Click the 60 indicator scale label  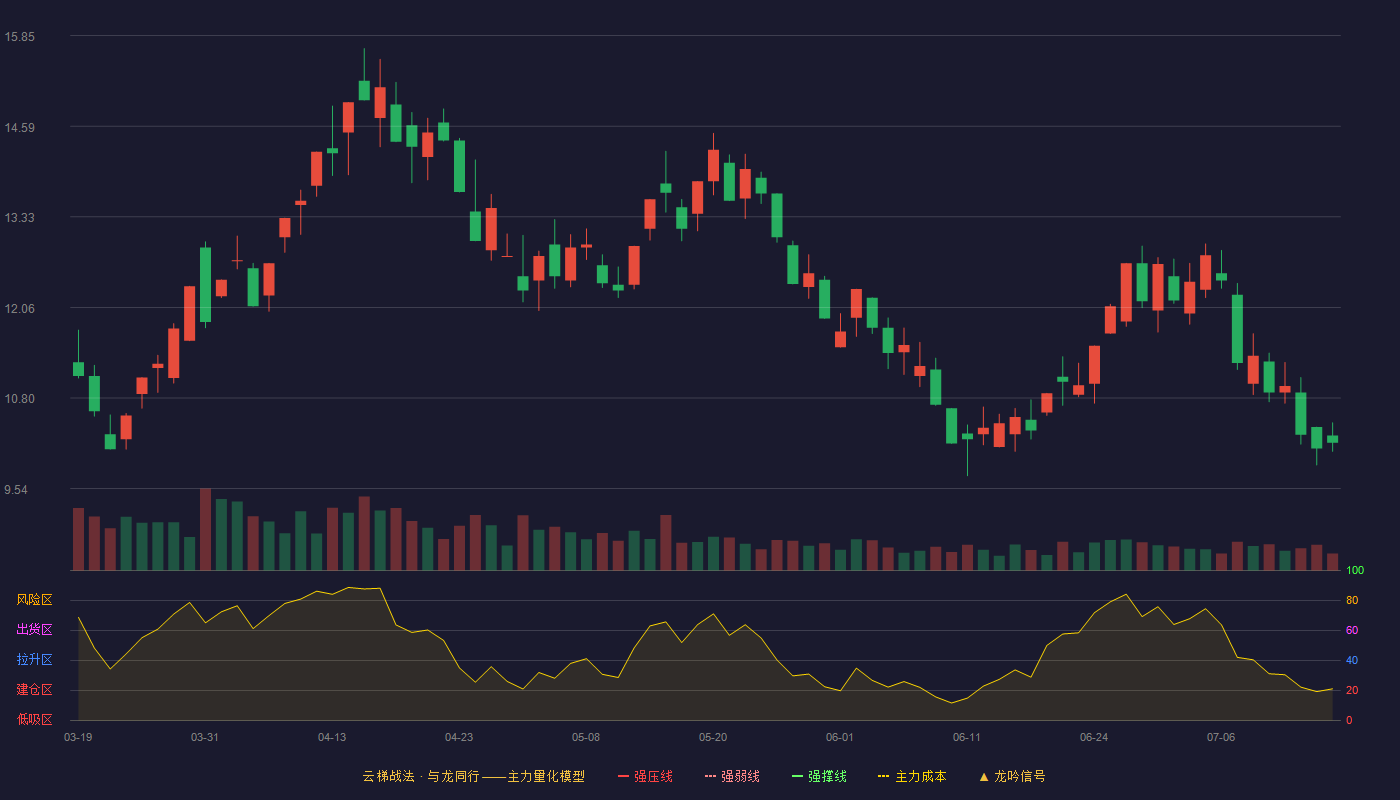click(x=1352, y=630)
